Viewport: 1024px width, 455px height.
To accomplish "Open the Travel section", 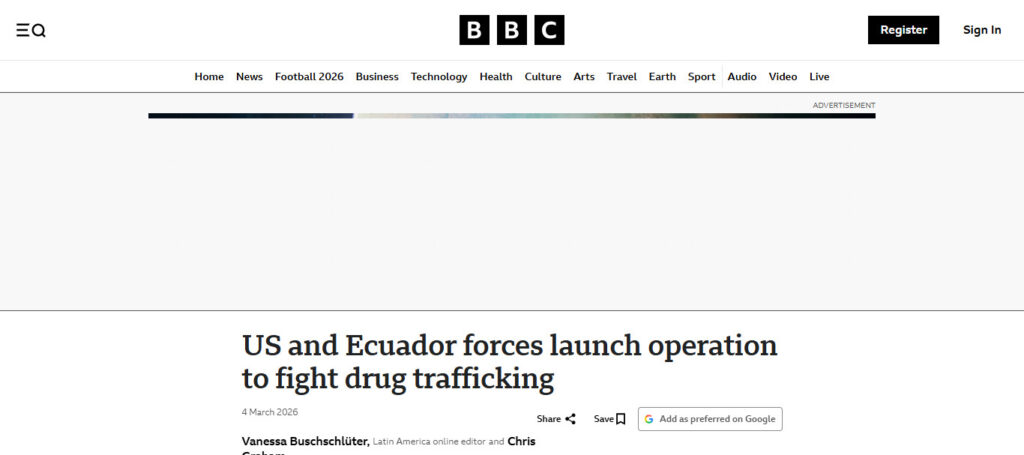I will pos(622,76).
